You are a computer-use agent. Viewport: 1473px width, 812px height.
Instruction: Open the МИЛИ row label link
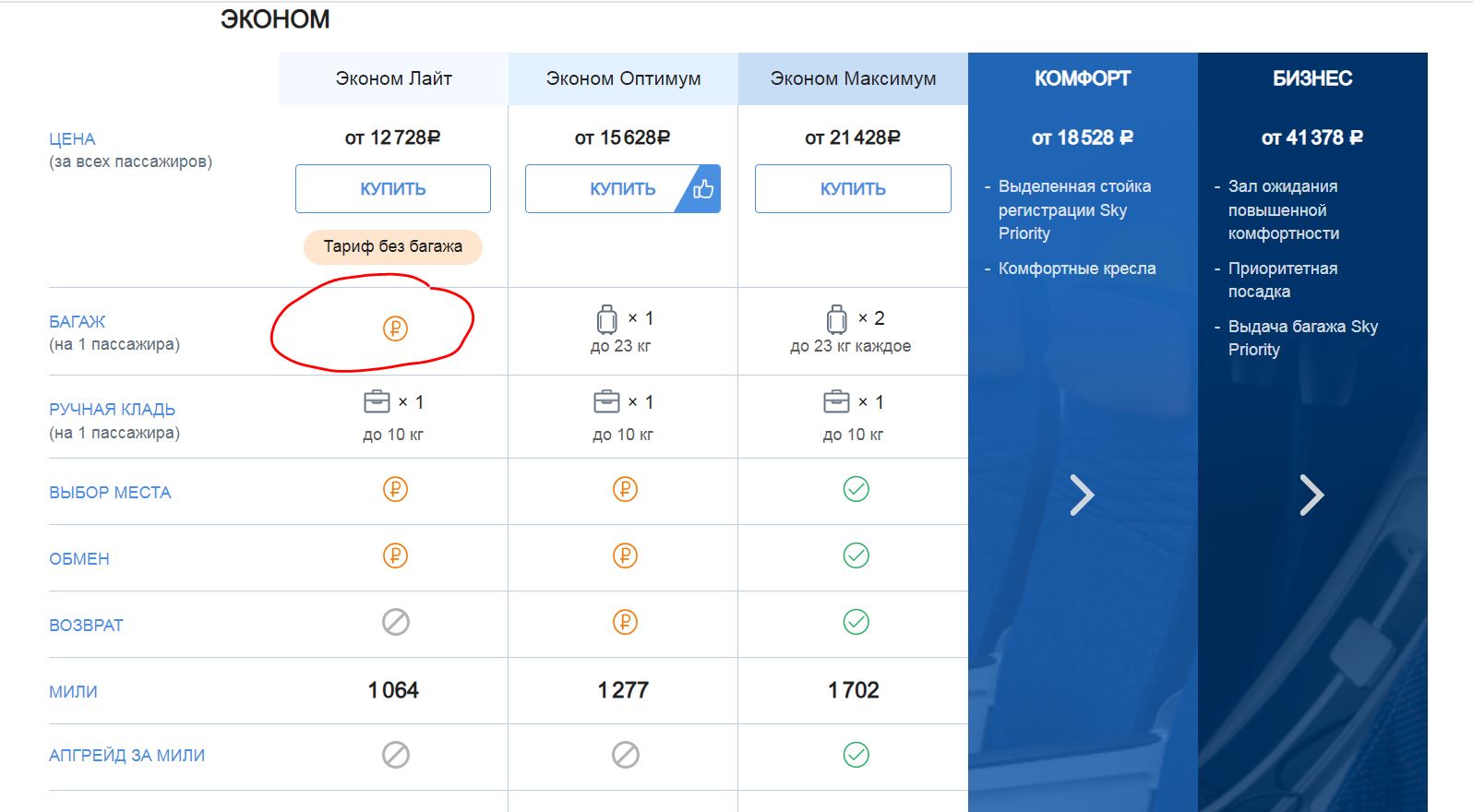(73, 692)
